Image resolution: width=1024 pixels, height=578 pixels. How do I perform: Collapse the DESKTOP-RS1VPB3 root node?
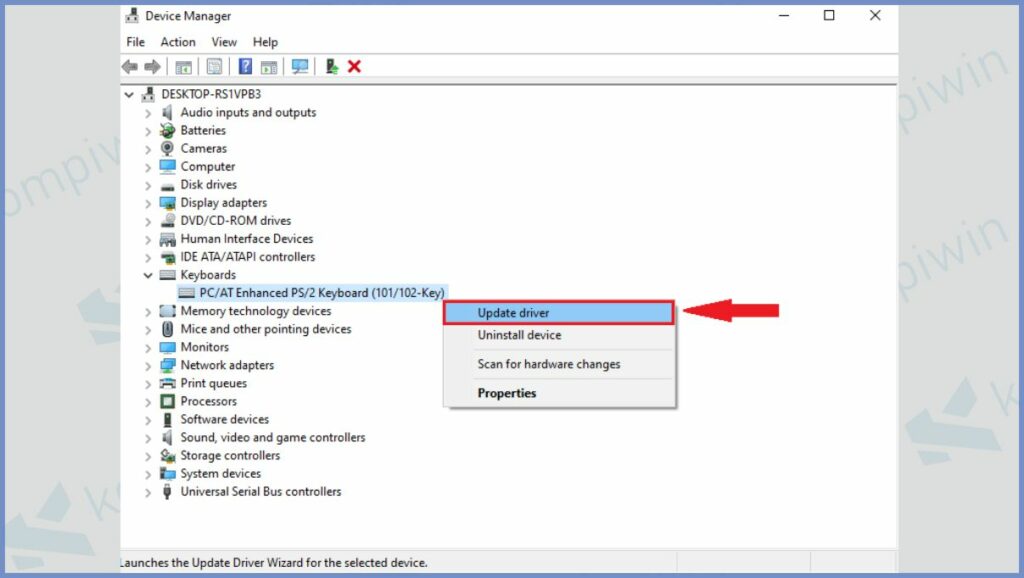pyautogui.click(x=128, y=94)
